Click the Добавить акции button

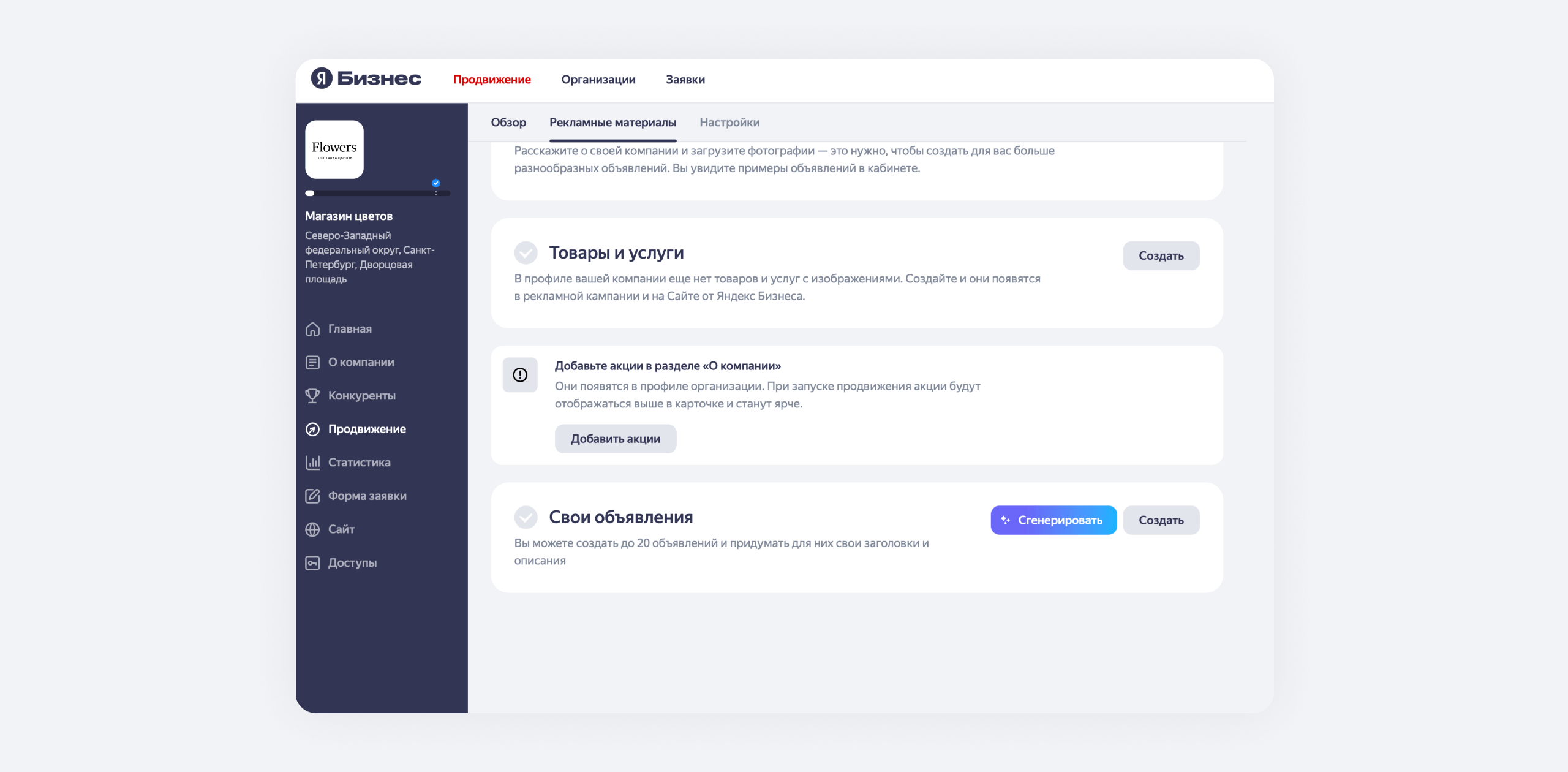tap(615, 439)
